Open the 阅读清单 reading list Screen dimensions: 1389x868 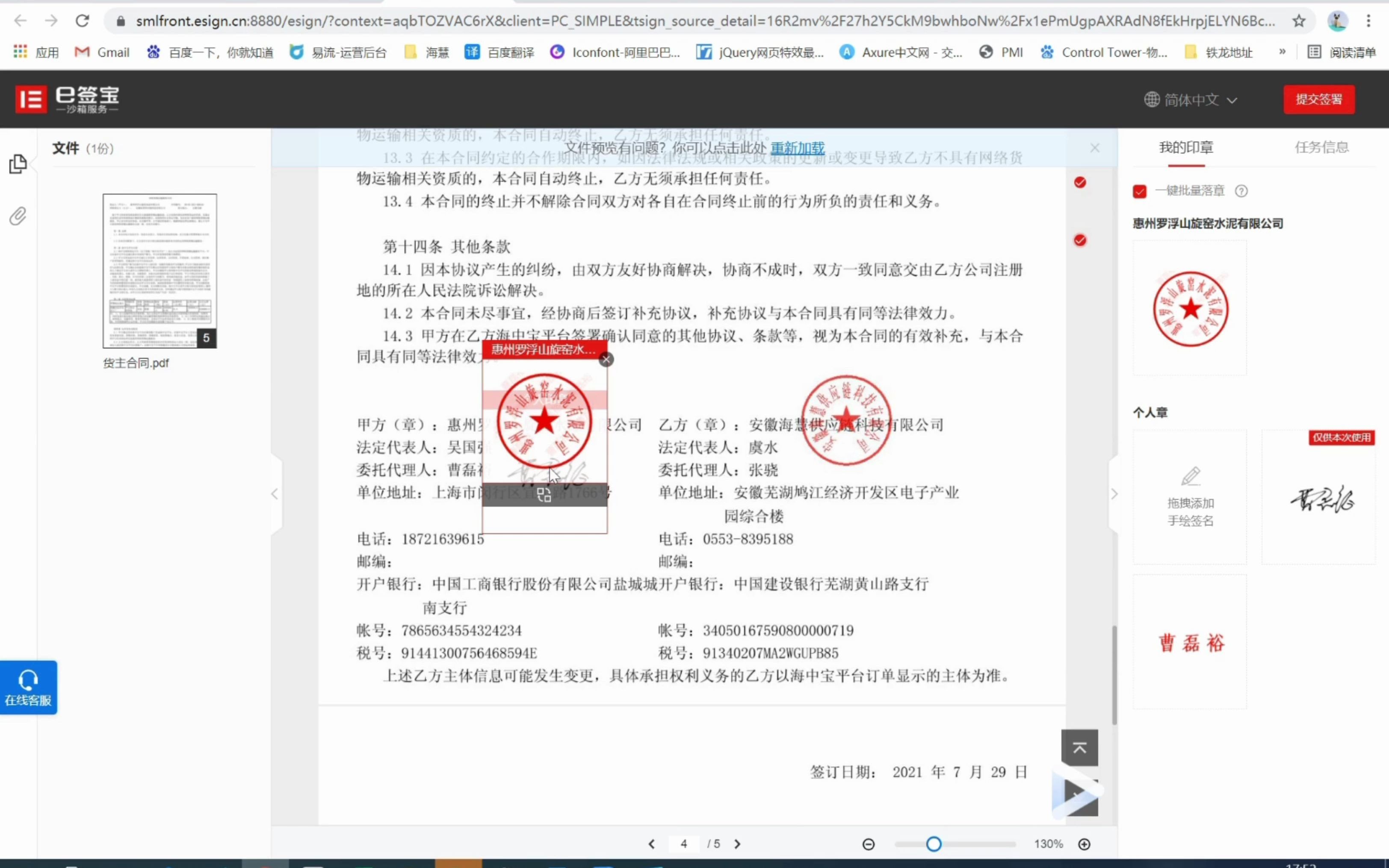[x=1342, y=52]
